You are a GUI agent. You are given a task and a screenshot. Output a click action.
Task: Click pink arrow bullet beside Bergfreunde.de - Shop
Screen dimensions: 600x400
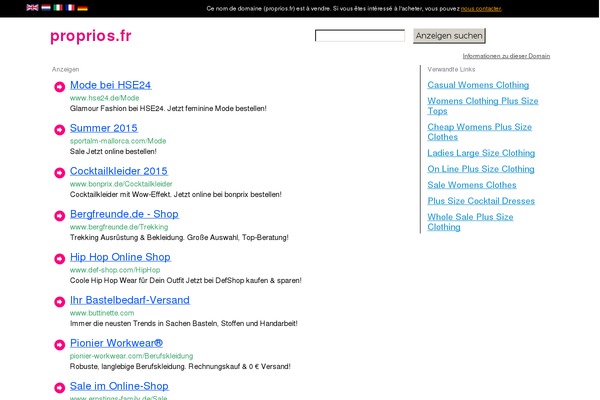point(59,216)
